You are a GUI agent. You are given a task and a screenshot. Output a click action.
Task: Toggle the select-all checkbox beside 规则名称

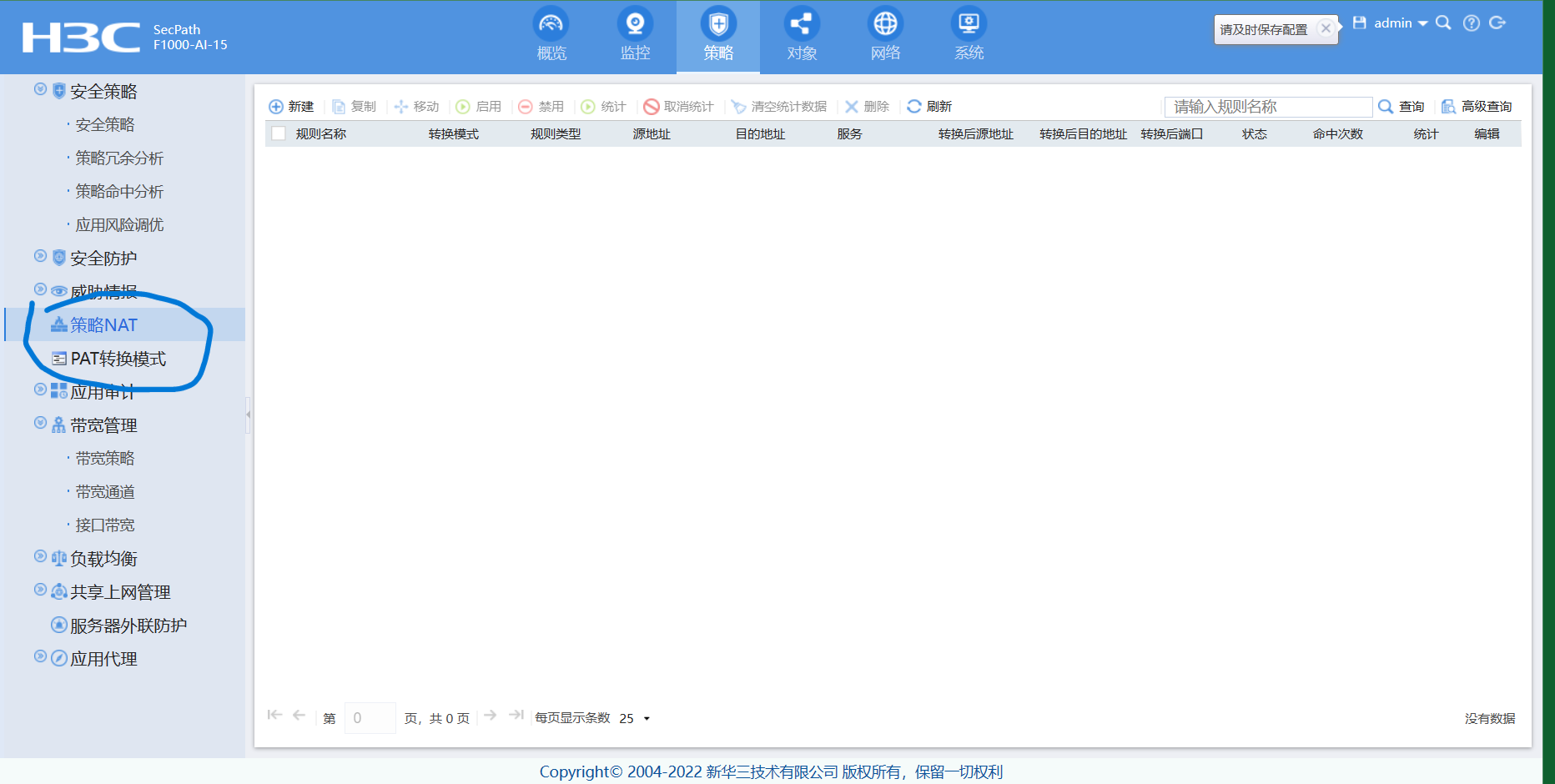pyautogui.click(x=279, y=133)
